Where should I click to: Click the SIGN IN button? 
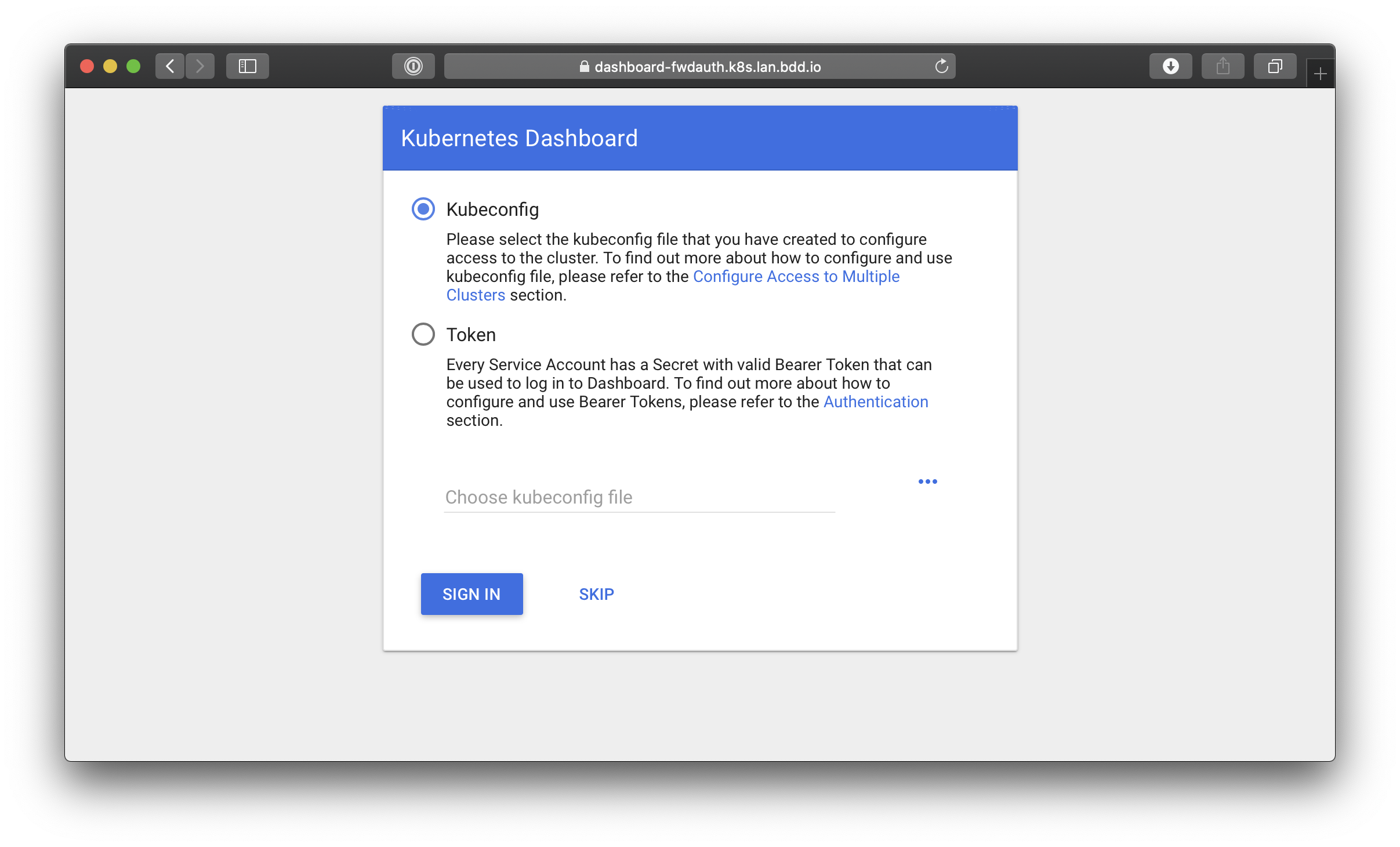pos(472,594)
